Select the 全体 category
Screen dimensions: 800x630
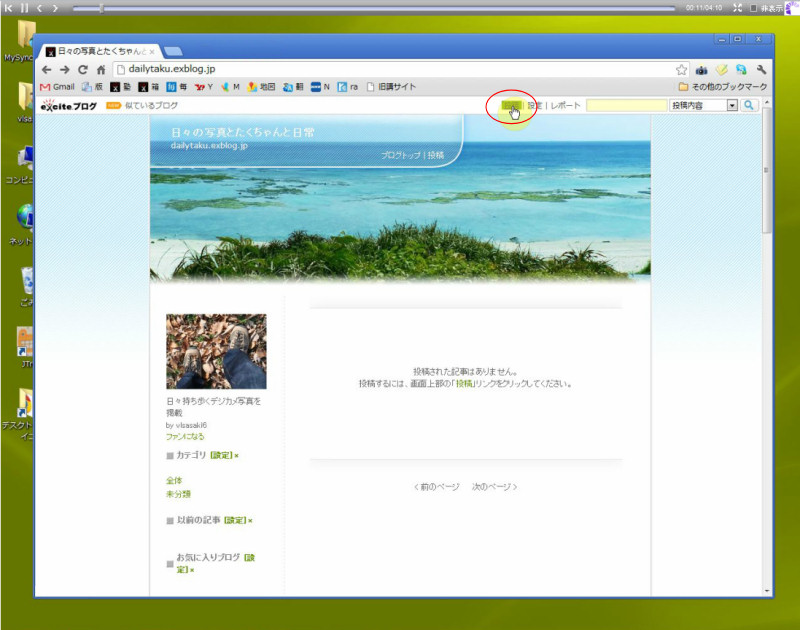pos(173,480)
